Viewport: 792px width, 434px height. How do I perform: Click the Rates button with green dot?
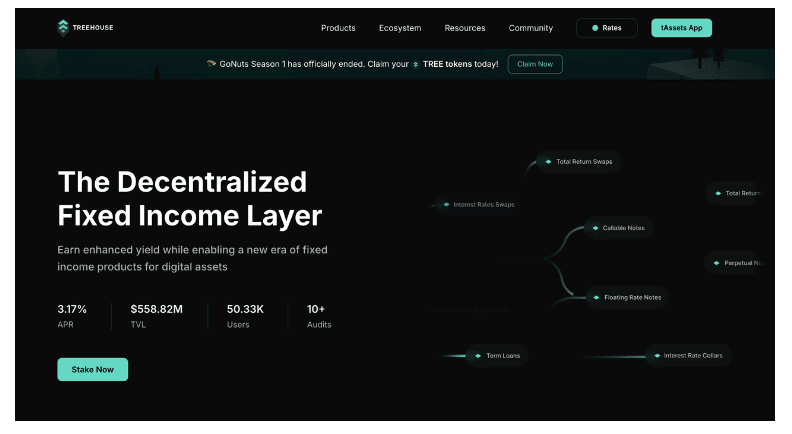click(x=607, y=28)
